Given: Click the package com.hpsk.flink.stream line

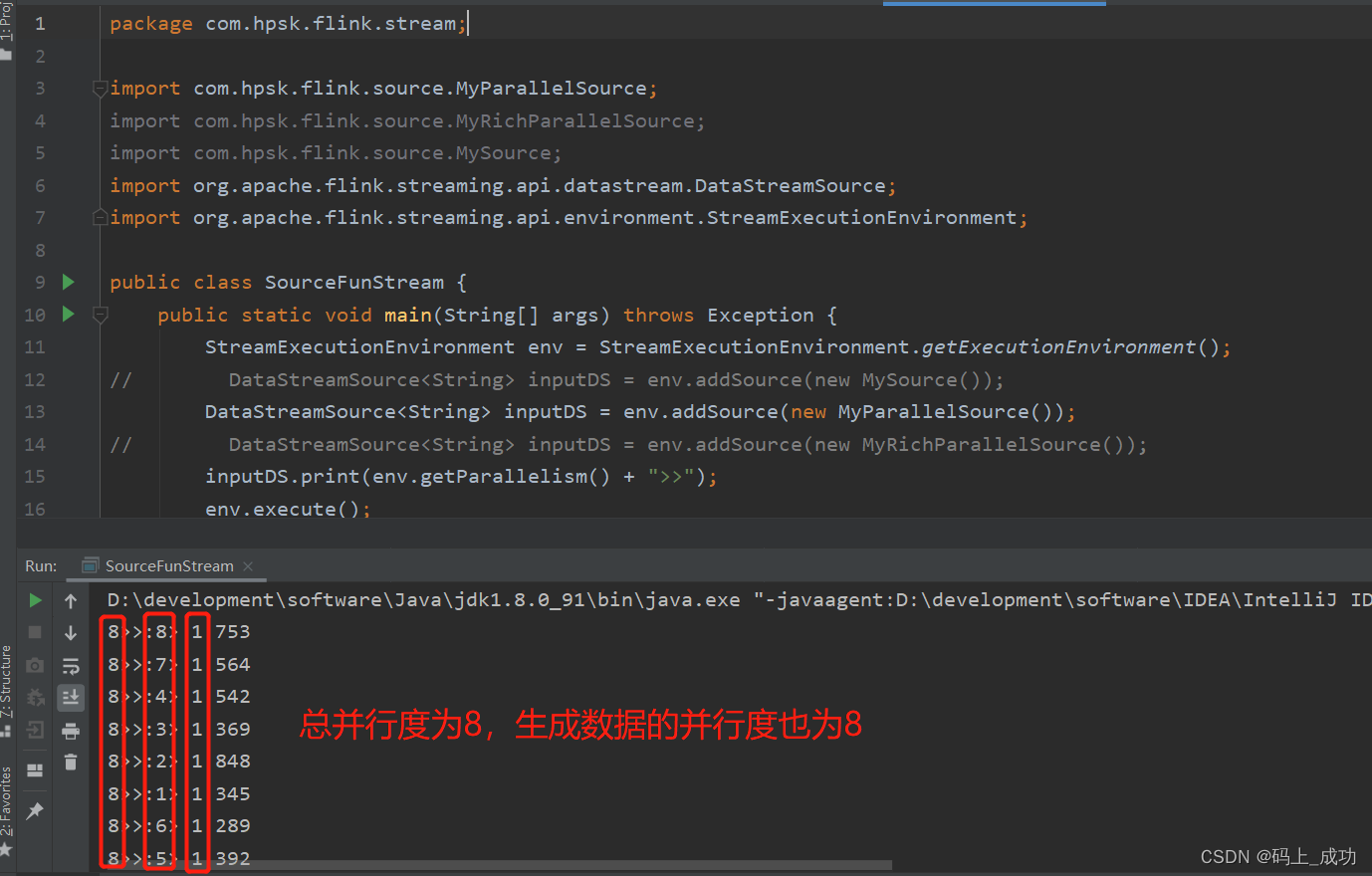Looking at the screenshot, I should click(288, 23).
